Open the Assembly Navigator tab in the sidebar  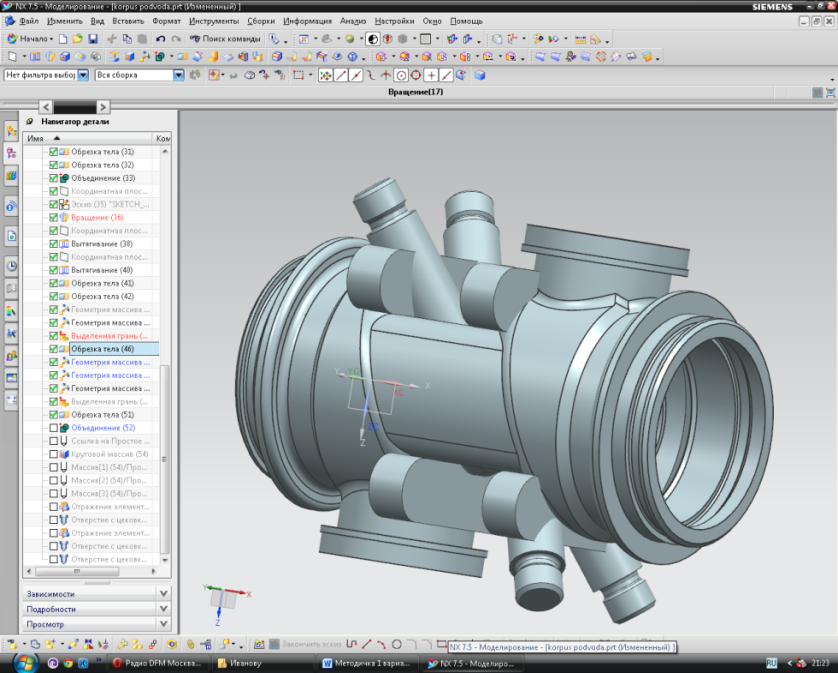[11, 131]
